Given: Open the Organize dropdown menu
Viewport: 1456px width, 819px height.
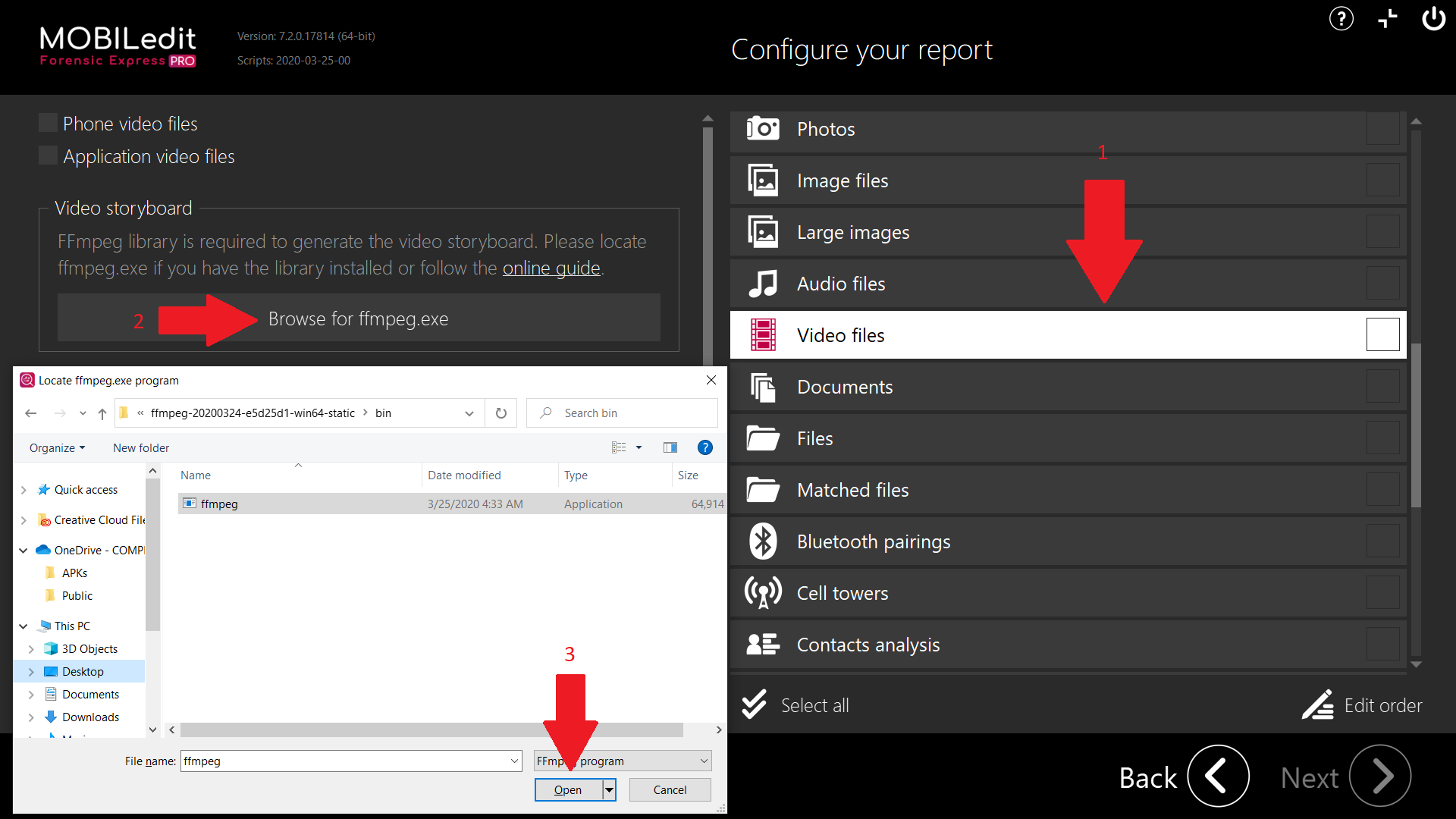Looking at the screenshot, I should point(57,448).
